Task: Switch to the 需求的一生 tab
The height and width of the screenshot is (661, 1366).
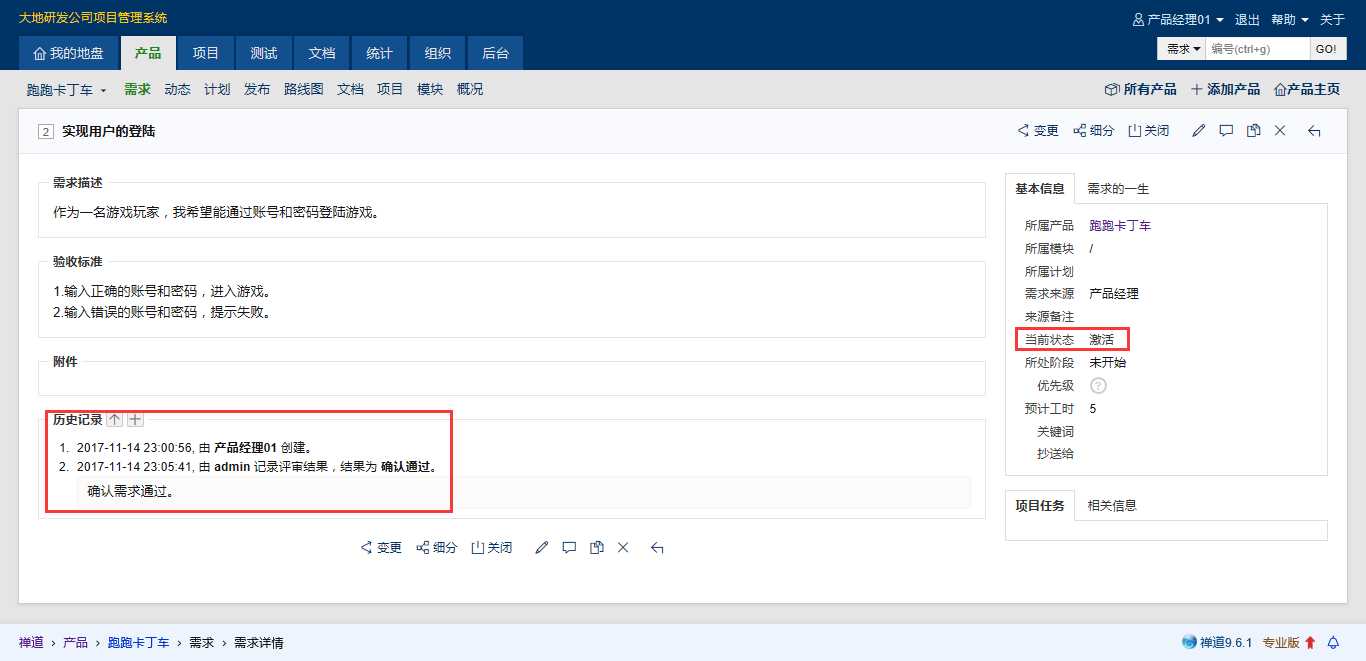Action: click(1118, 189)
